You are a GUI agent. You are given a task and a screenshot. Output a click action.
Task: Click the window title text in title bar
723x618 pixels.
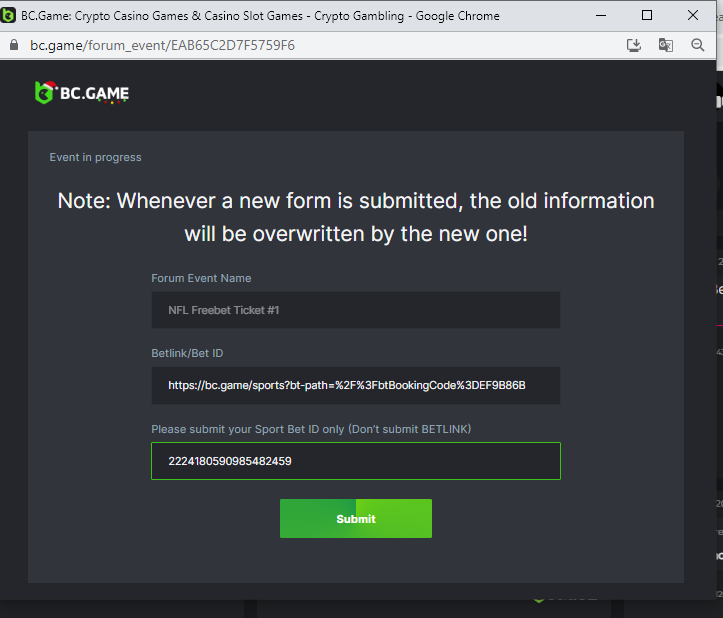[x=260, y=15]
